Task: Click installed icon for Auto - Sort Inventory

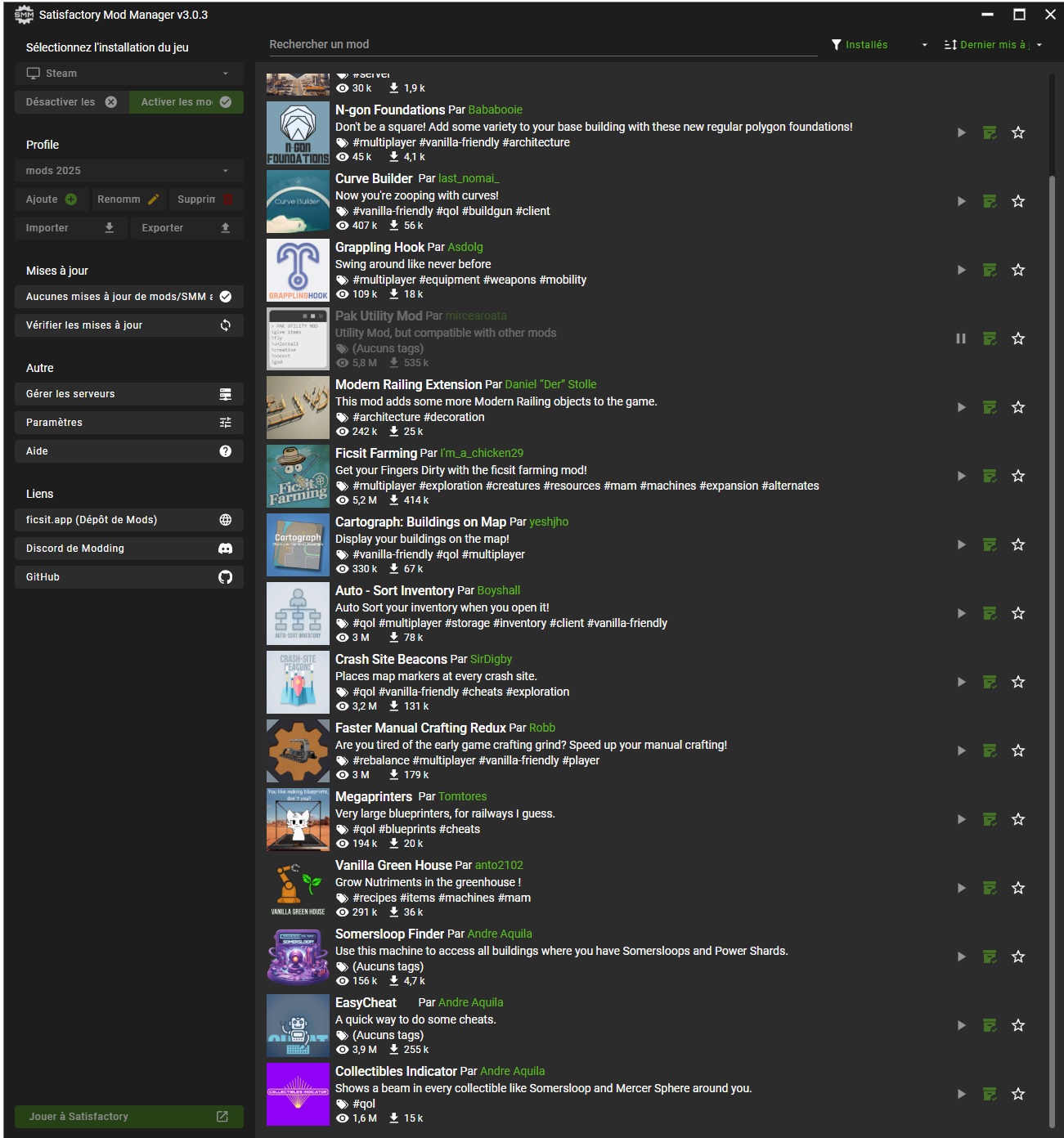Action: click(990, 613)
